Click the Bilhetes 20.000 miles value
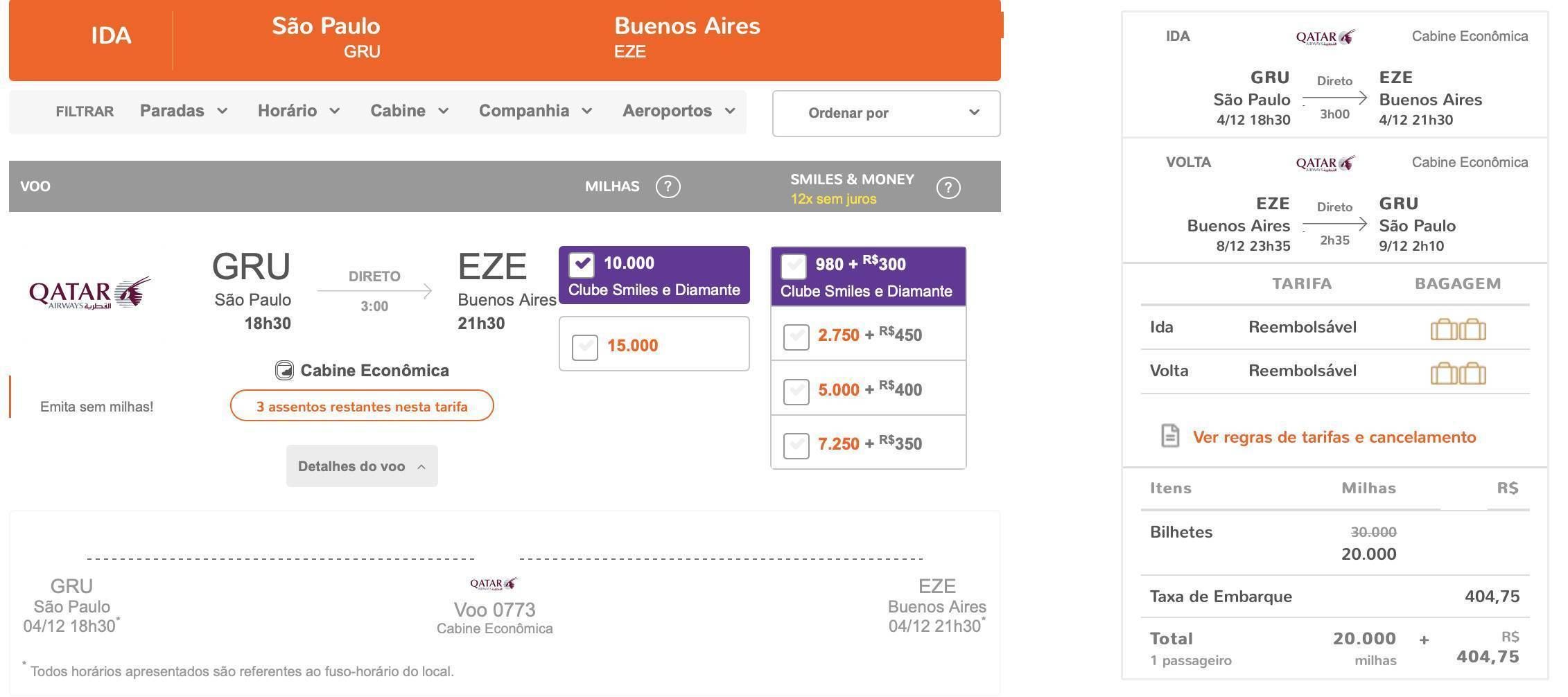 (x=1369, y=554)
